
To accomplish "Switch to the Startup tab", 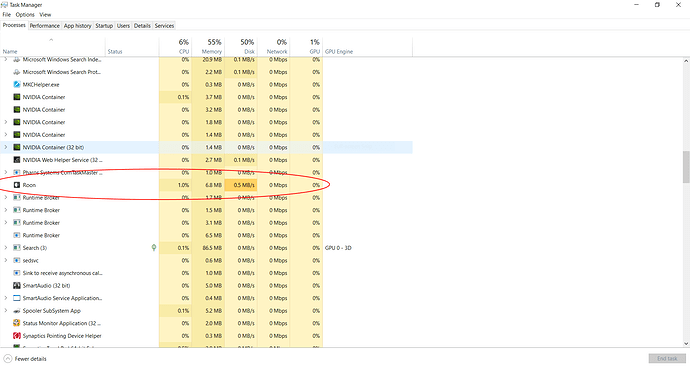I will (x=104, y=26).
